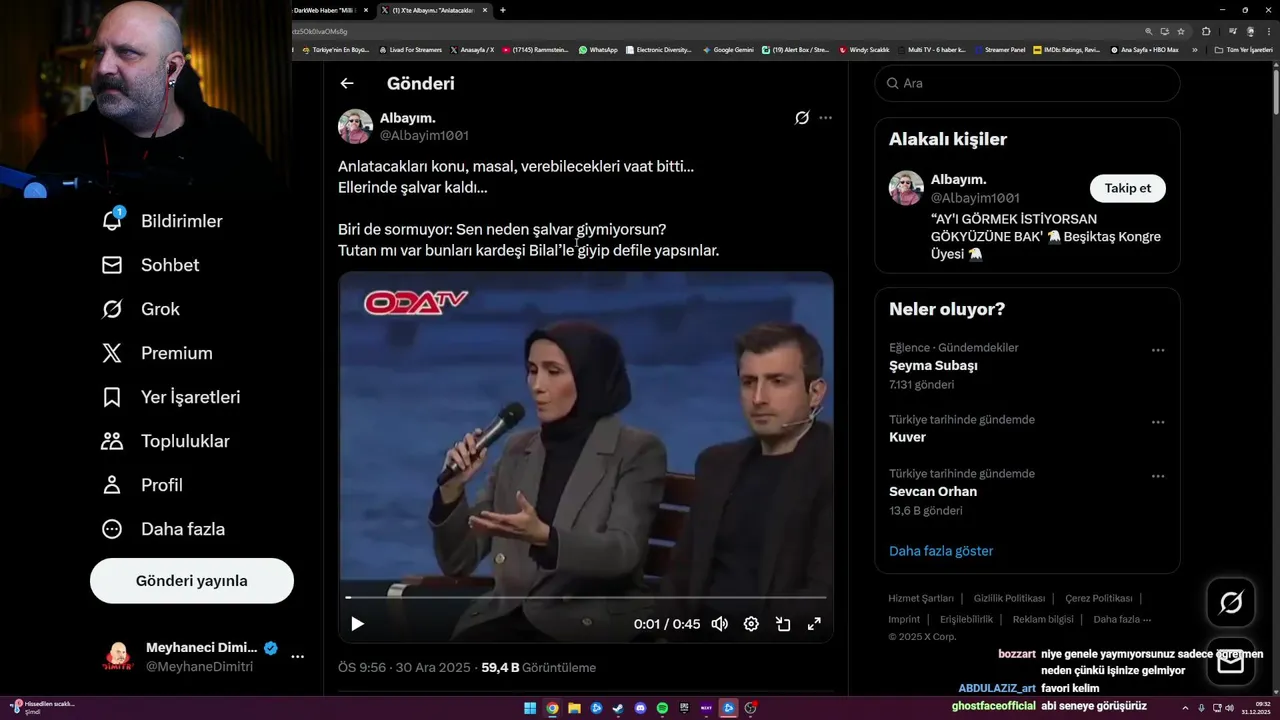The image size is (1280, 720).
Task: Open options dots for Kuver trend
Action: [1158, 422]
